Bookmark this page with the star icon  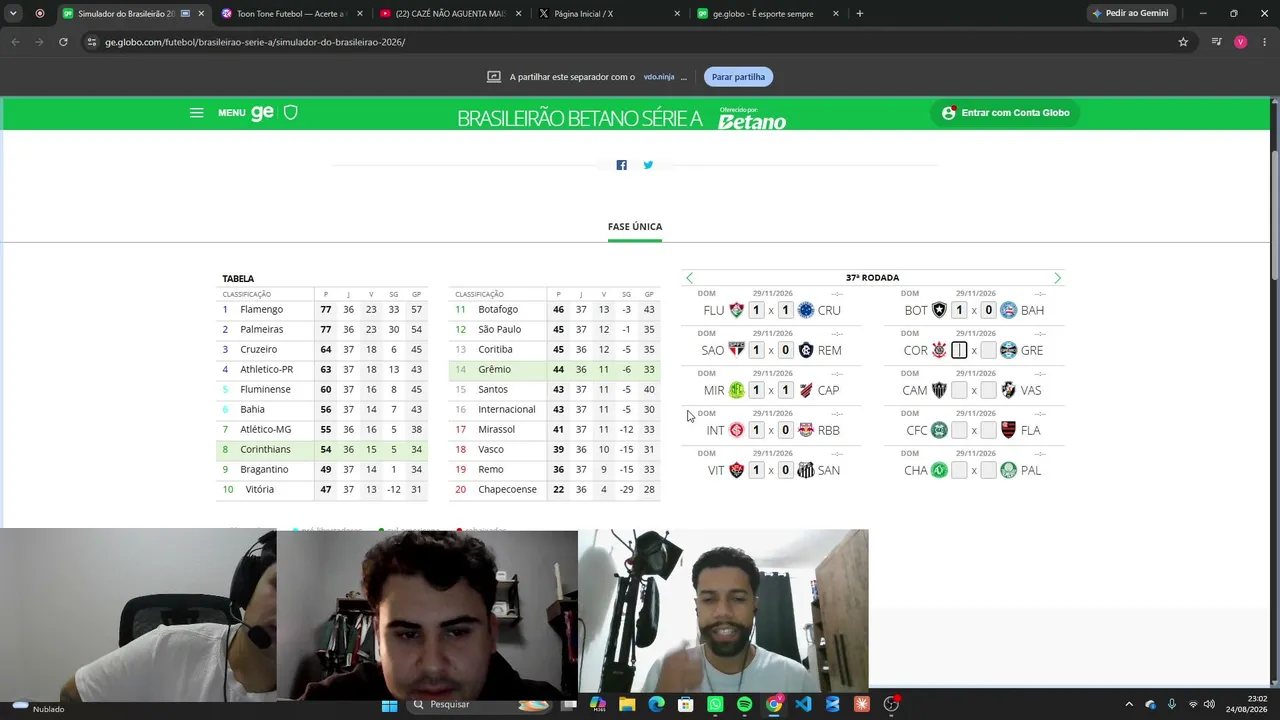pos(1183,42)
